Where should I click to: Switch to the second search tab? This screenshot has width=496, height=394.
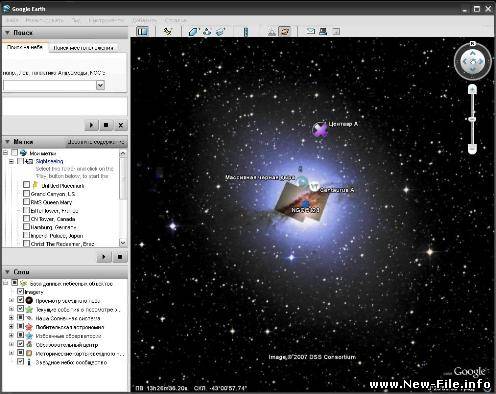coord(83,48)
